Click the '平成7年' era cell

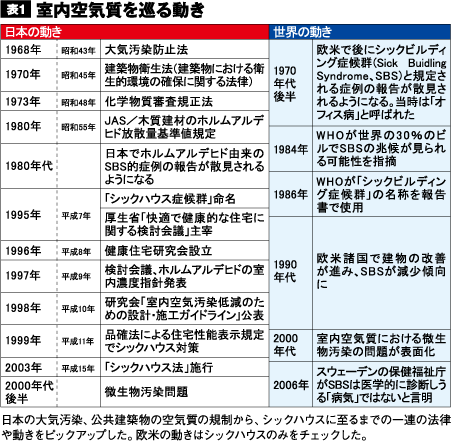(x=79, y=215)
